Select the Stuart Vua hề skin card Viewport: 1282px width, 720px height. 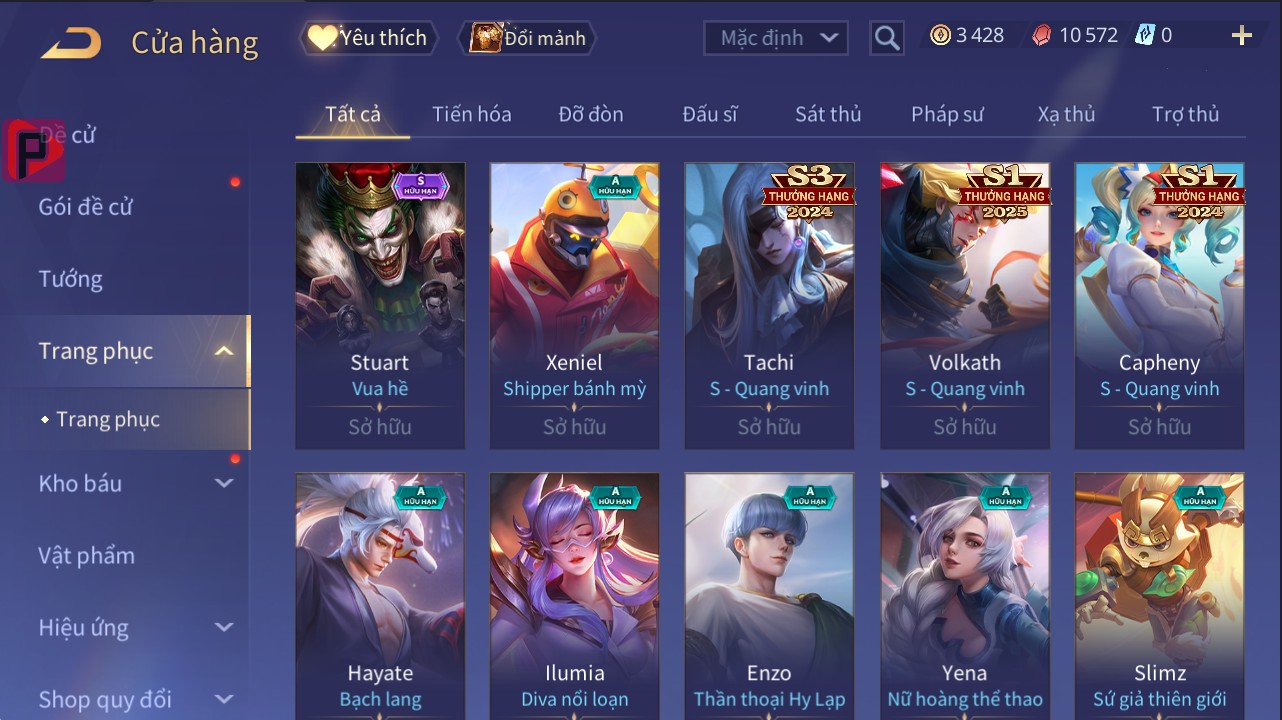click(x=380, y=306)
